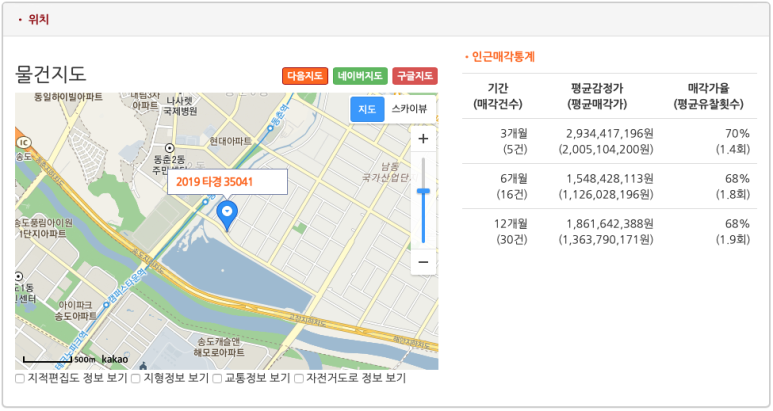Click the 동춘2동 주민센터 map marker

[169, 149]
